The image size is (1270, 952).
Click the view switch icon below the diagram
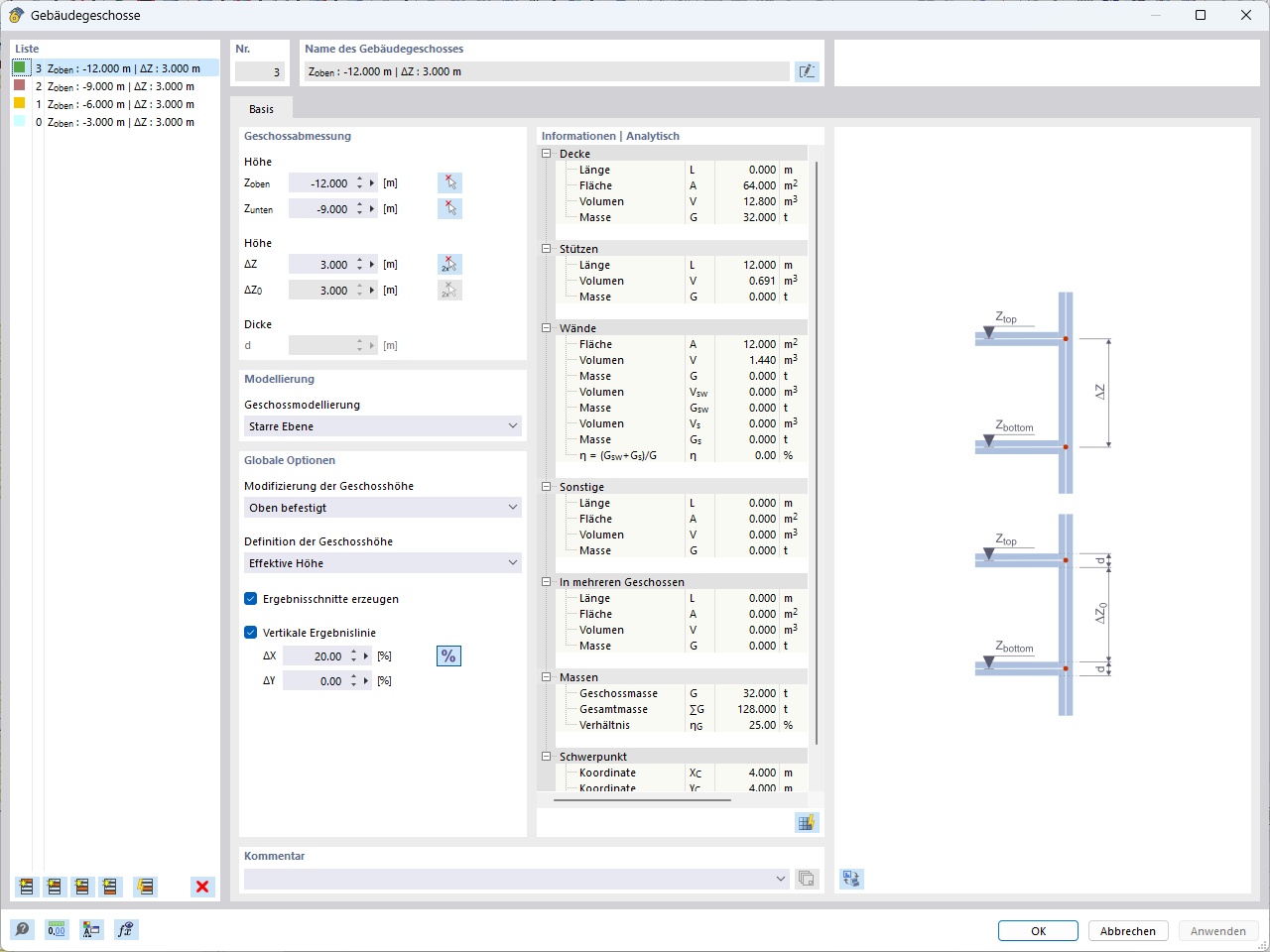click(x=851, y=879)
